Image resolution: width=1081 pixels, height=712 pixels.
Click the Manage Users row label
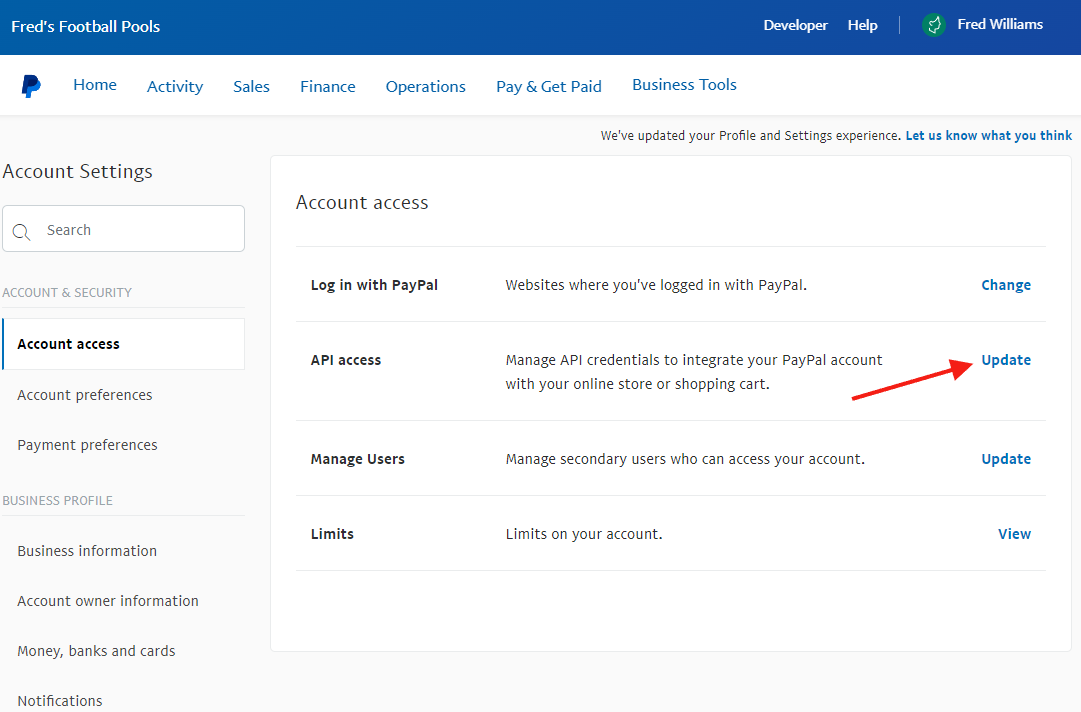click(358, 459)
